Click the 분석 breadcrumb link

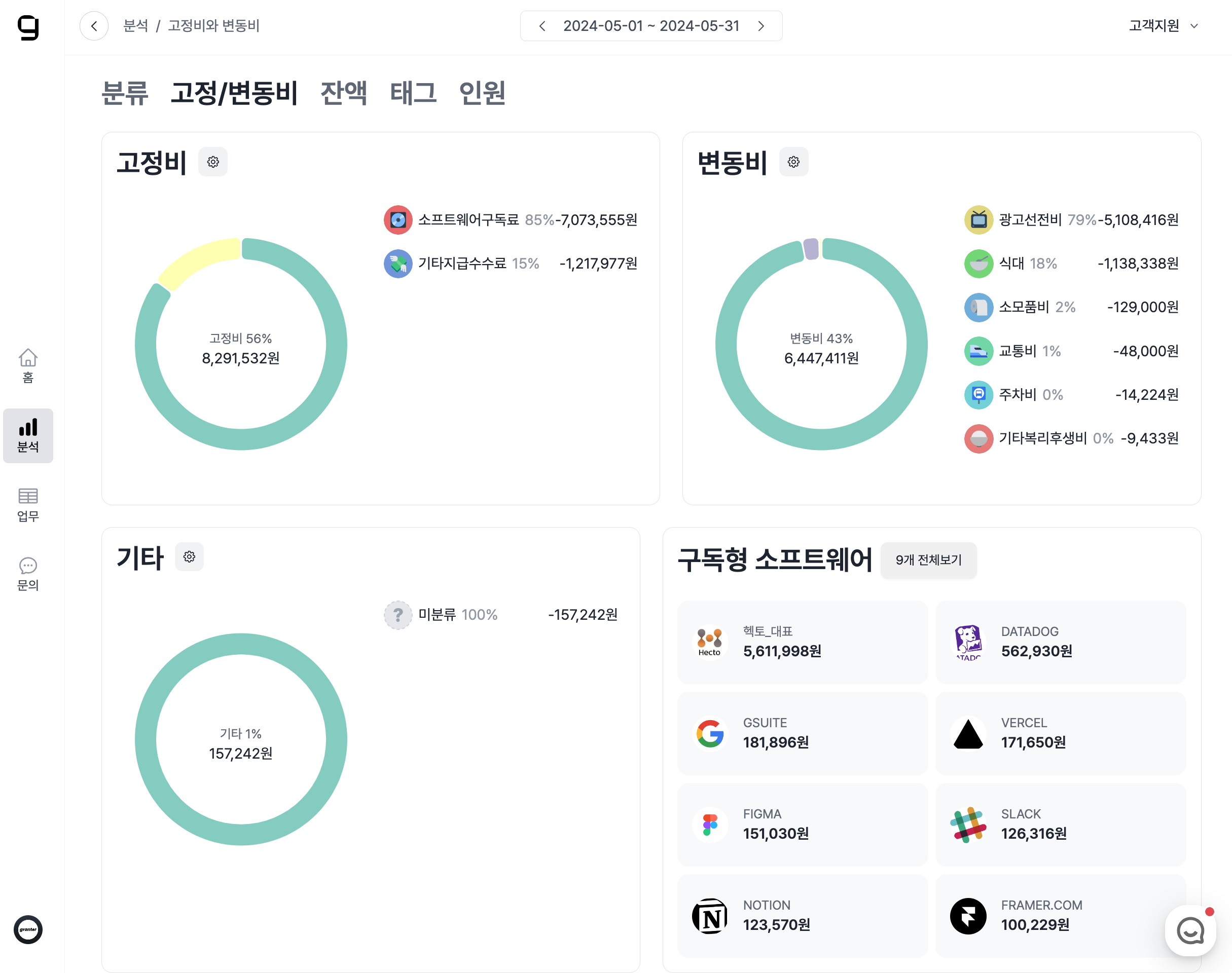136,26
